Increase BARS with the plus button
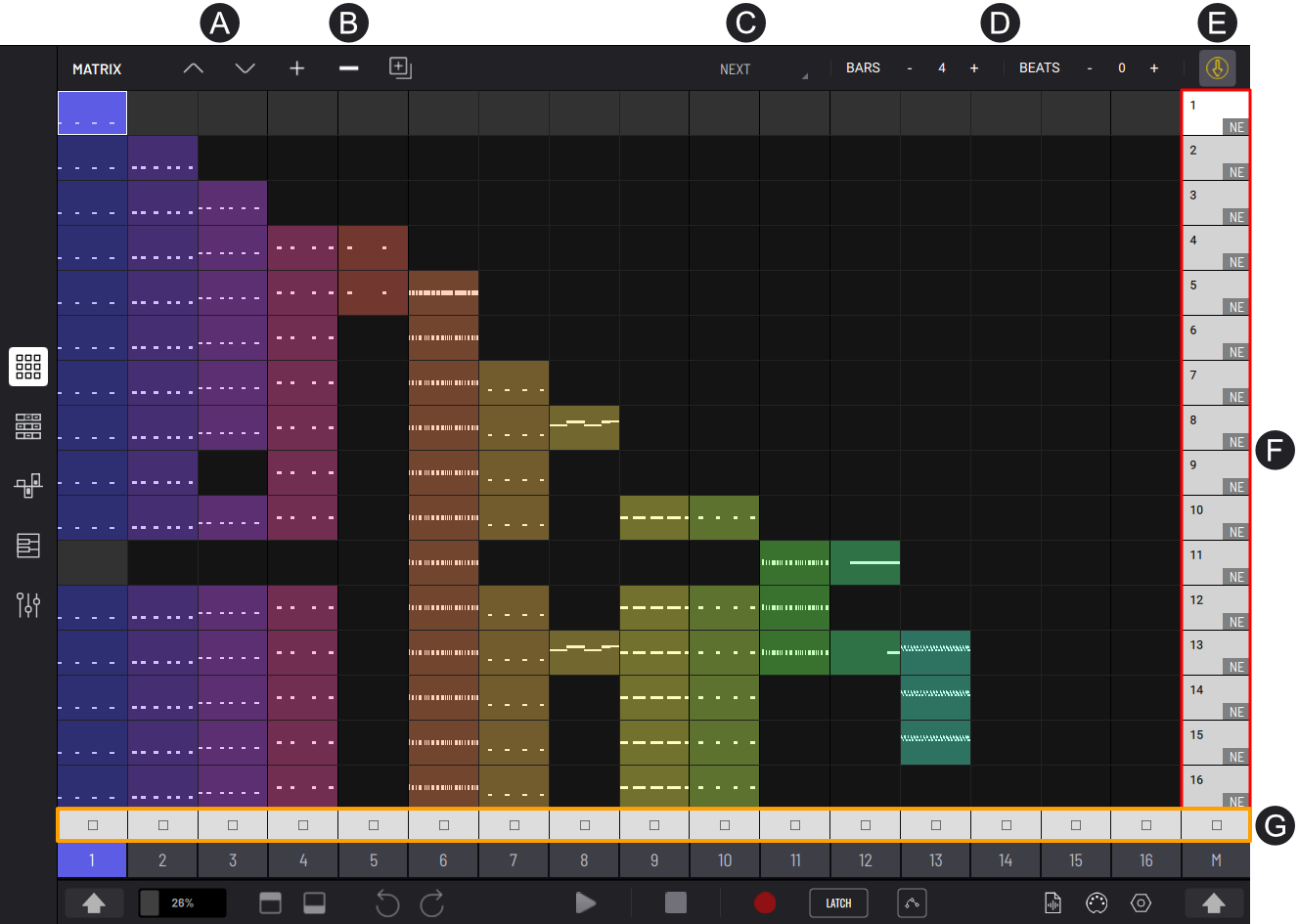 pyautogui.click(x=974, y=68)
